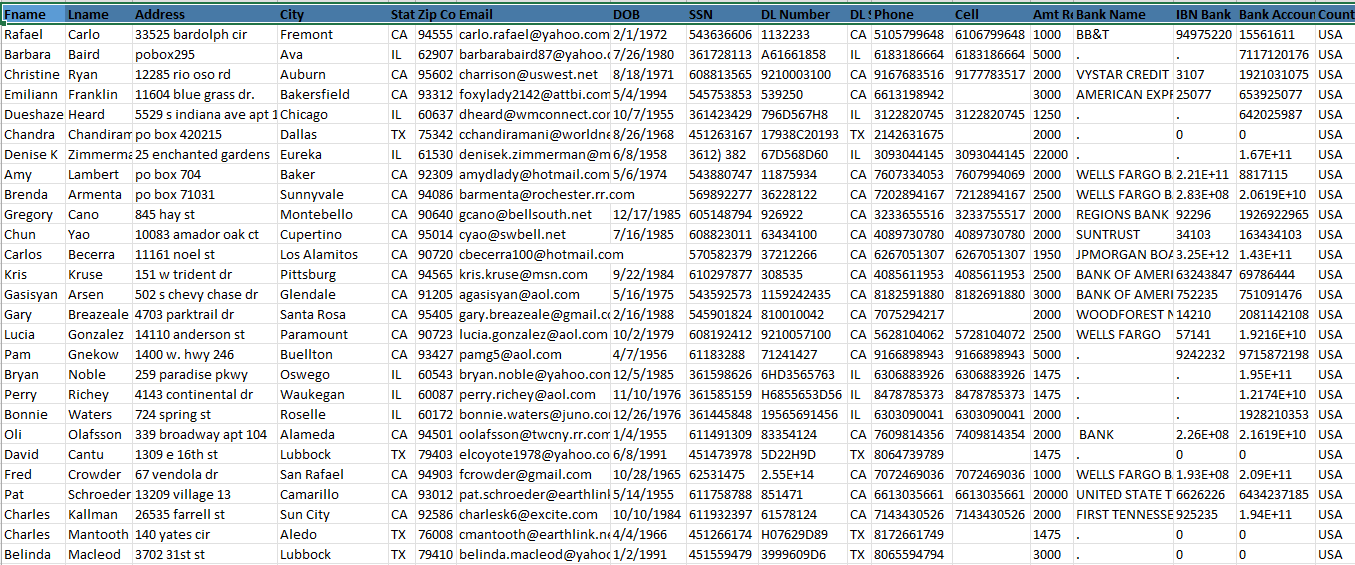
Task: Click the VYSTAR CREDIT bank name cell
Action: (x=1122, y=75)
